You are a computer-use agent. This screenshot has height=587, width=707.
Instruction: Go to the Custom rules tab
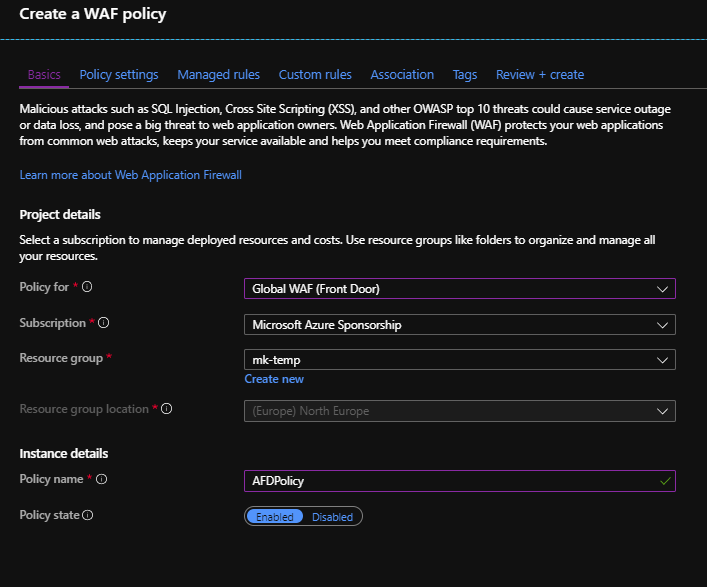coord(315,75)
